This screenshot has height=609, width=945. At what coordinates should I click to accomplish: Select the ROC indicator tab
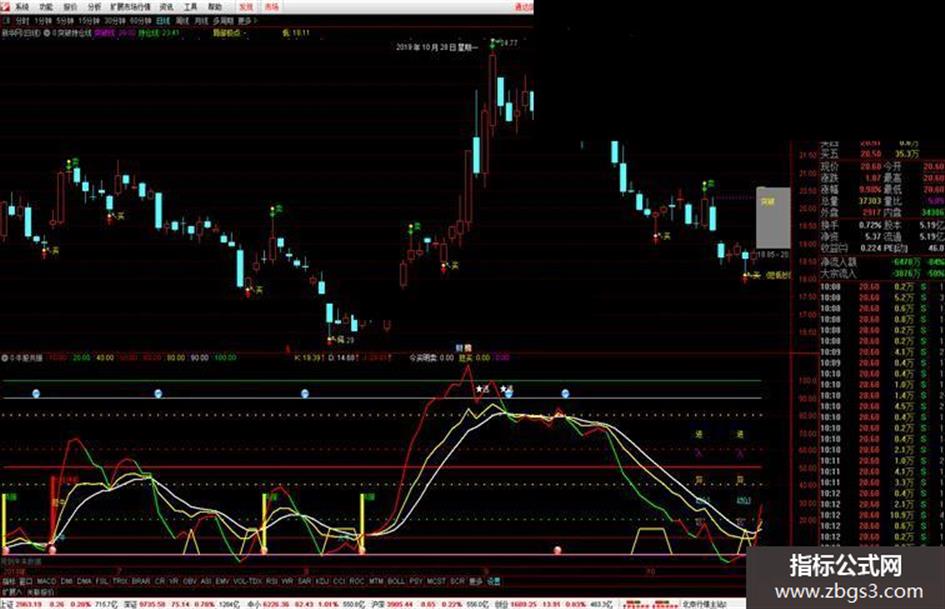[x=357, y=581]
